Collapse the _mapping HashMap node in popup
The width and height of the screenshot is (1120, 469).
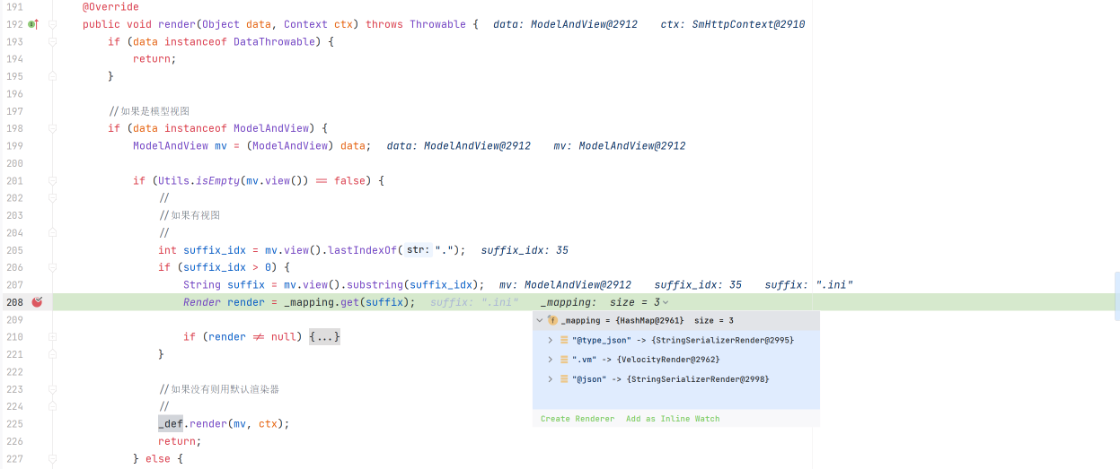pyautogui.click(x=540, y=321)
